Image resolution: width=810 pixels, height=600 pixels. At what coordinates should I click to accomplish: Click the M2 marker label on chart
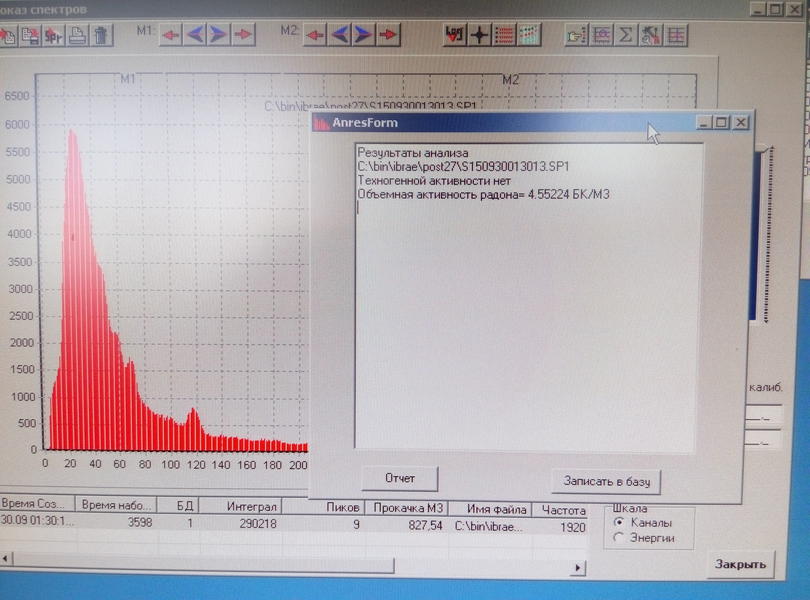[510, 80]
